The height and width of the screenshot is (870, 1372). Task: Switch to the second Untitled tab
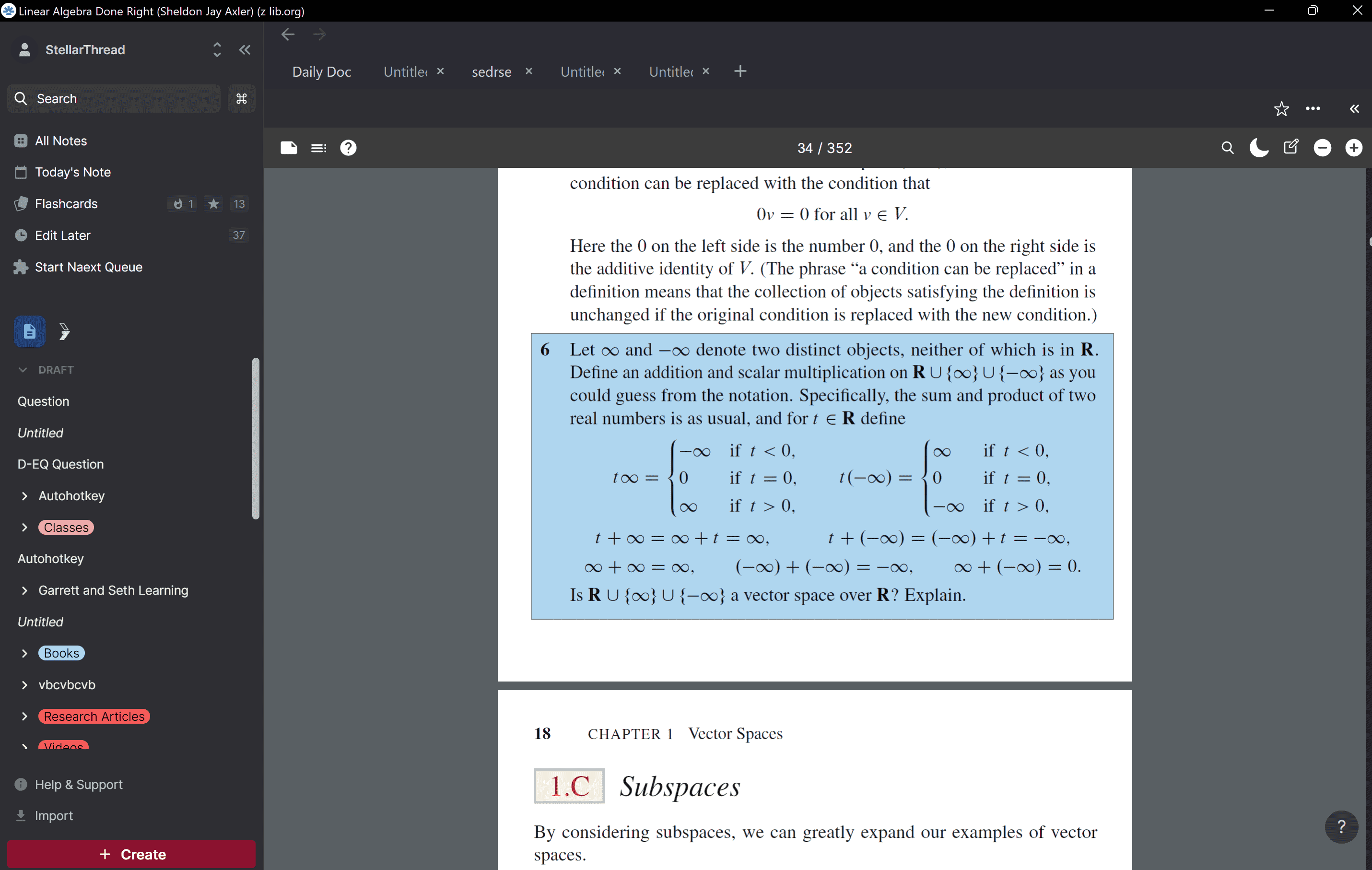[x=582, y=72]
